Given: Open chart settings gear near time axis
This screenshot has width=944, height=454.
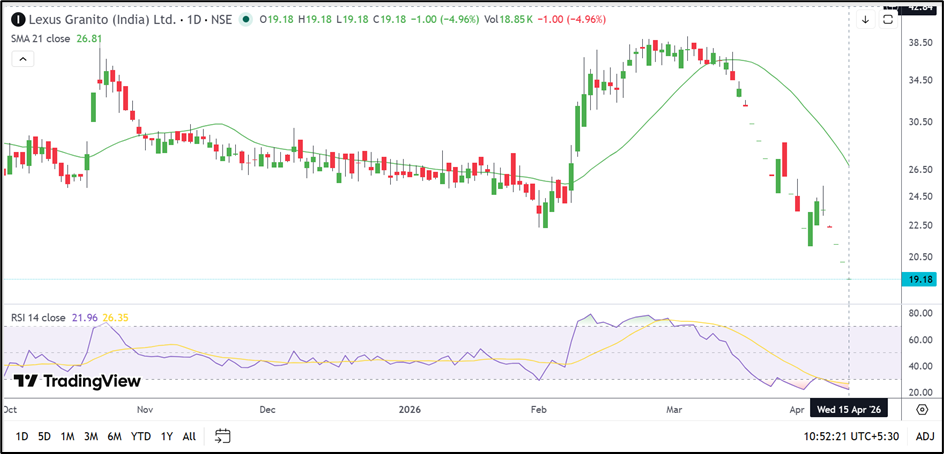Looking at the screenshot, I should [921, 410].
